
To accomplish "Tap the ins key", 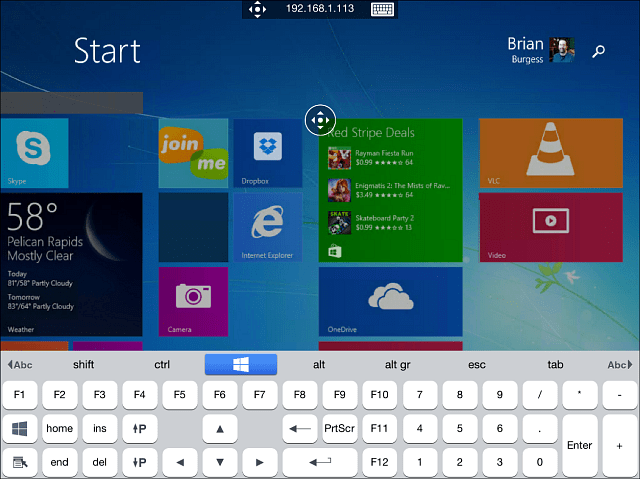I will [100, 428].
